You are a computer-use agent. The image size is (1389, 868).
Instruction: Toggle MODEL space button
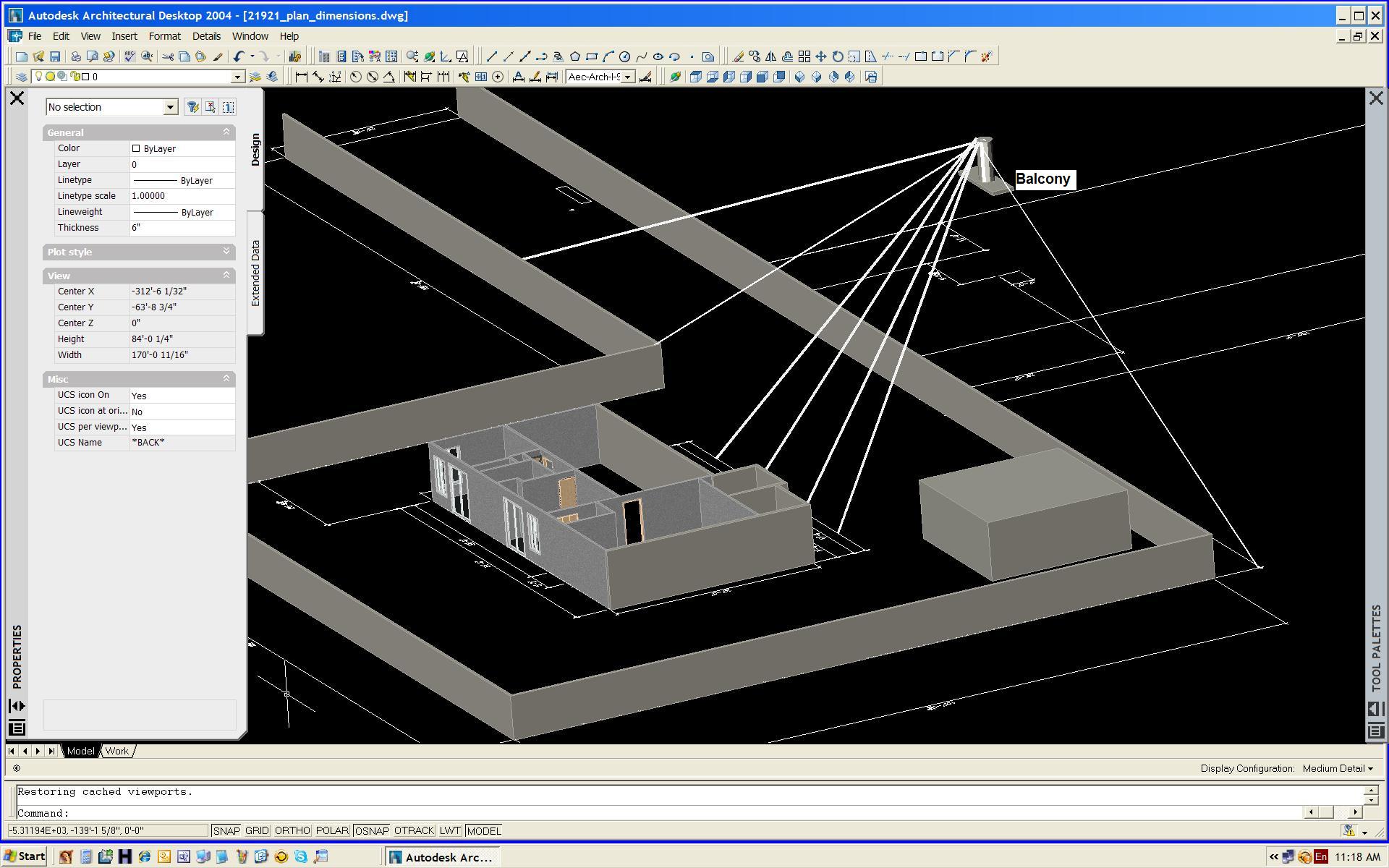(x=484, y=831)
